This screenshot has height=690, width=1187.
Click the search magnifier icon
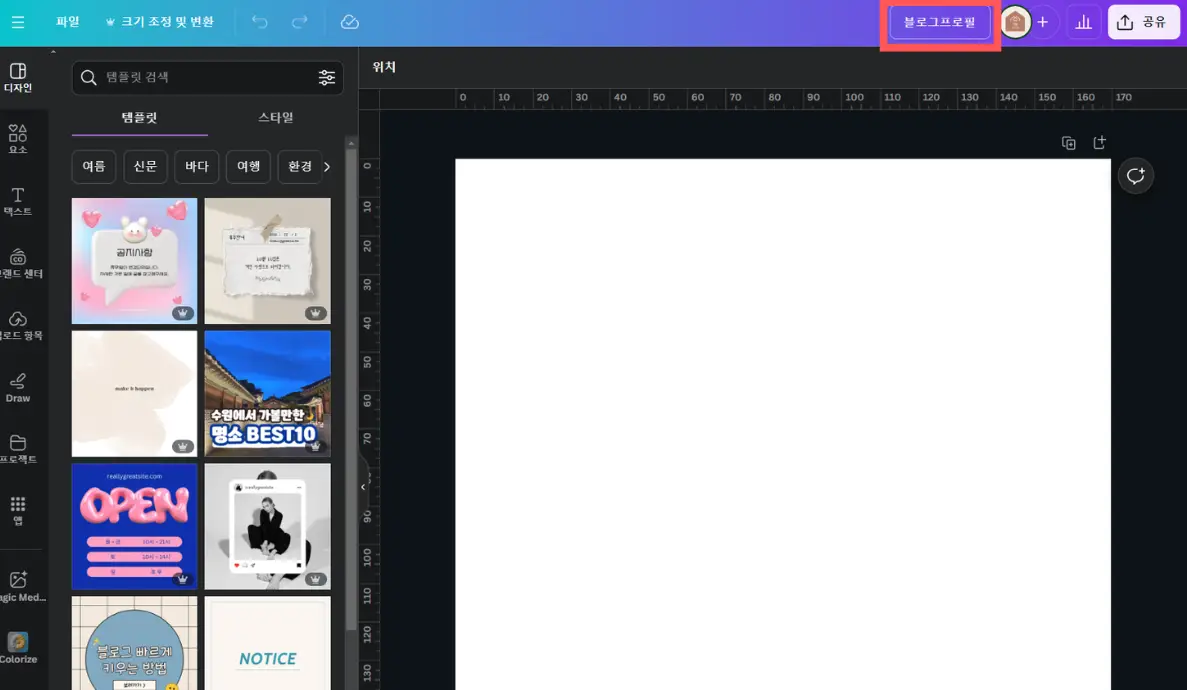(89, 77)
